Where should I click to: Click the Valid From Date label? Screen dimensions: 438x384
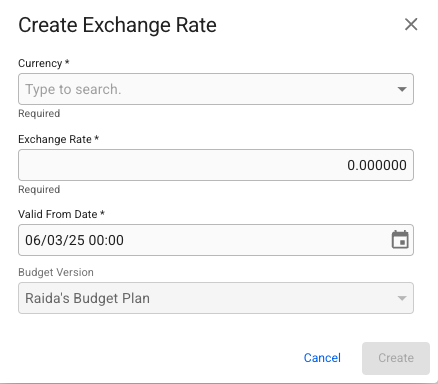[61, 214]
